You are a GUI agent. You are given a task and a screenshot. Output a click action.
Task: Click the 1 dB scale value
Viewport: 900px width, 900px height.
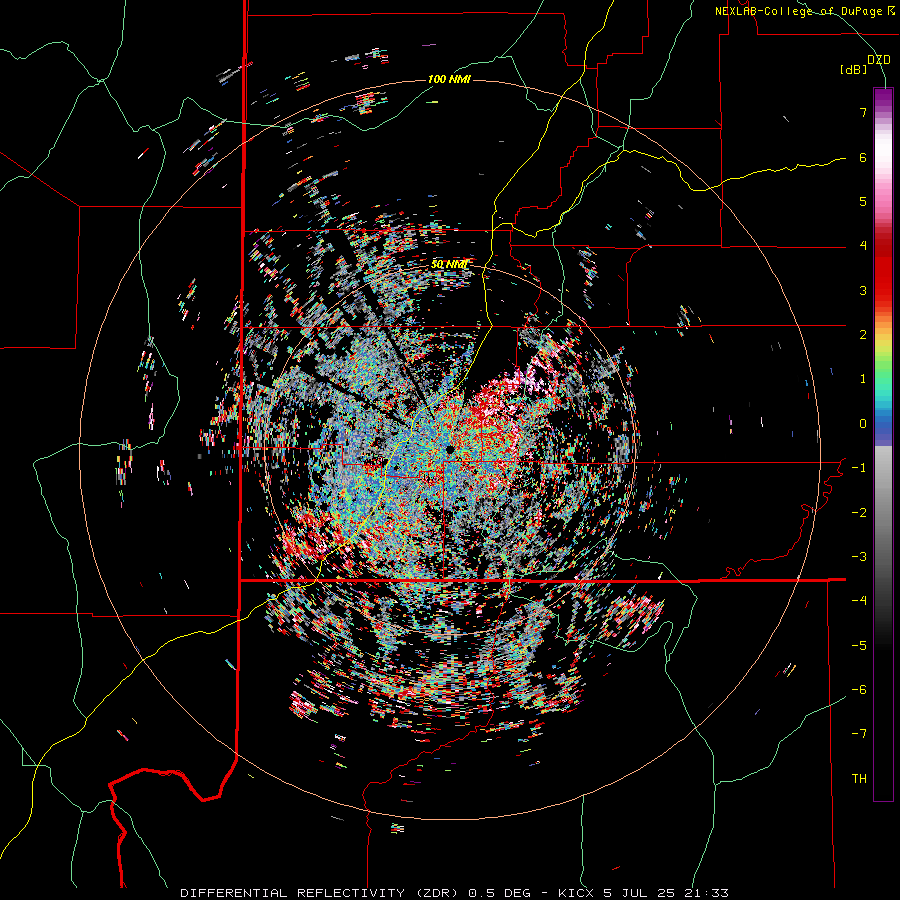pyautogui.click(x=863, y=379)
